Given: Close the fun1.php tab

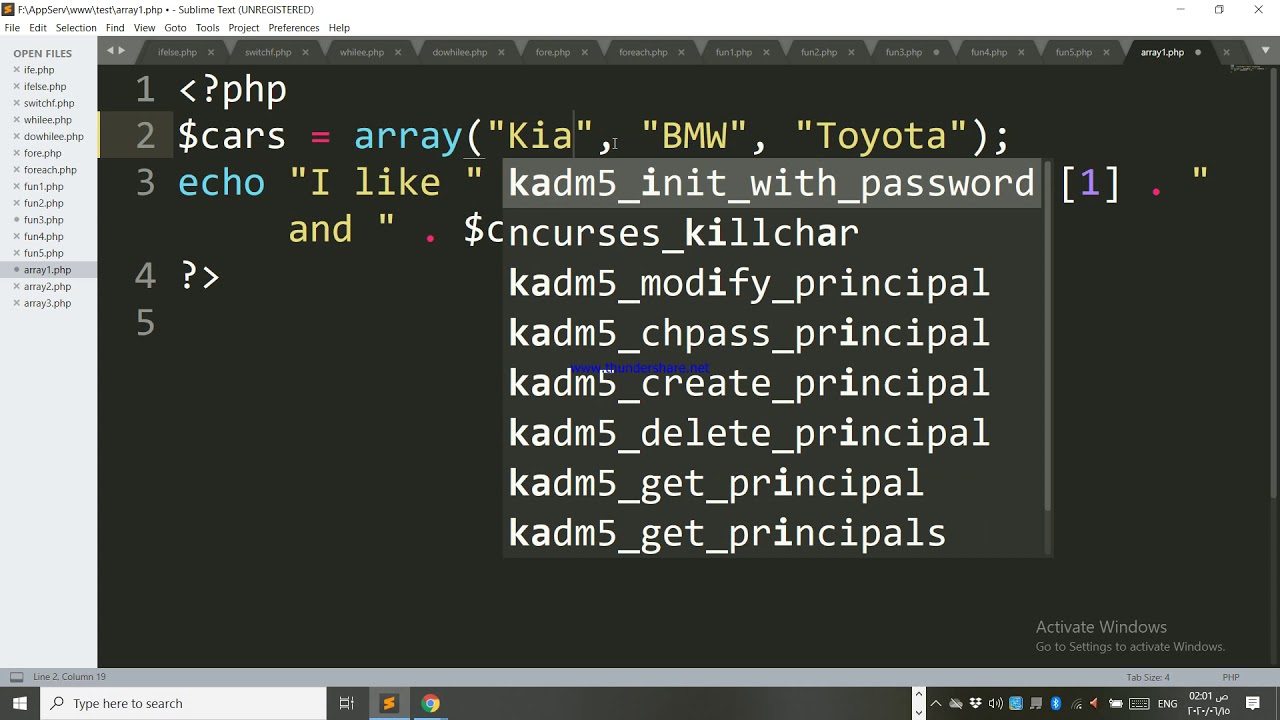Looking at the screenshot, I should click(x=766, y=52).
